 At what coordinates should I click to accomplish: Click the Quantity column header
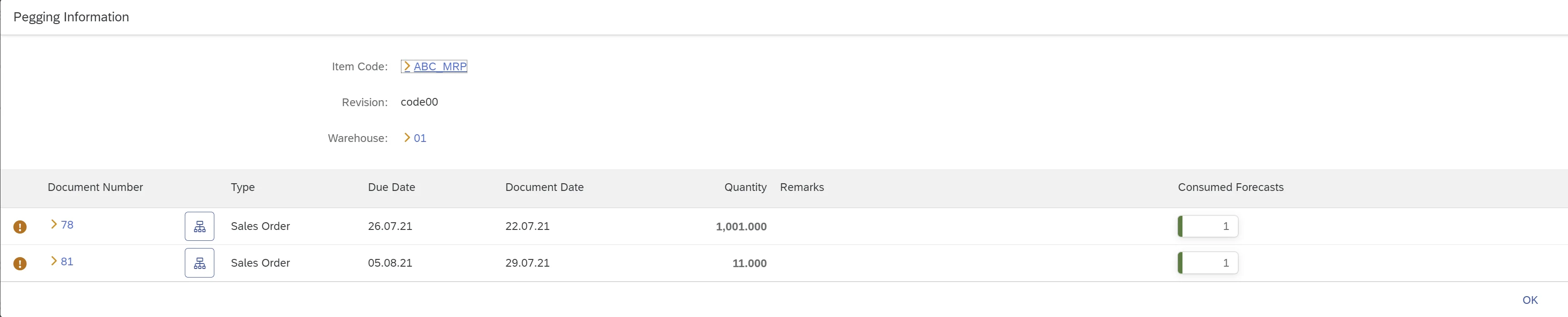[x=745, y=187]
